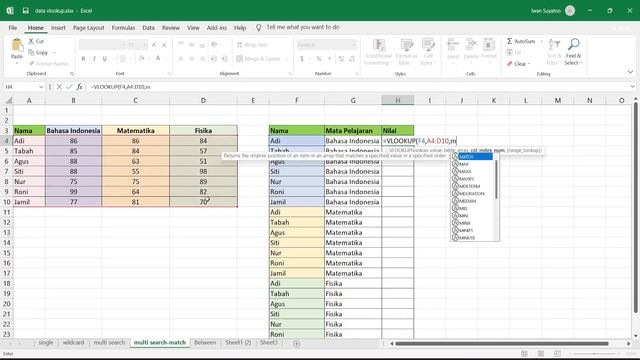Open the Formulas ribbon tab
Viewport: 640px width, 360px height.
pyautogui.click(x=123, y=28)
